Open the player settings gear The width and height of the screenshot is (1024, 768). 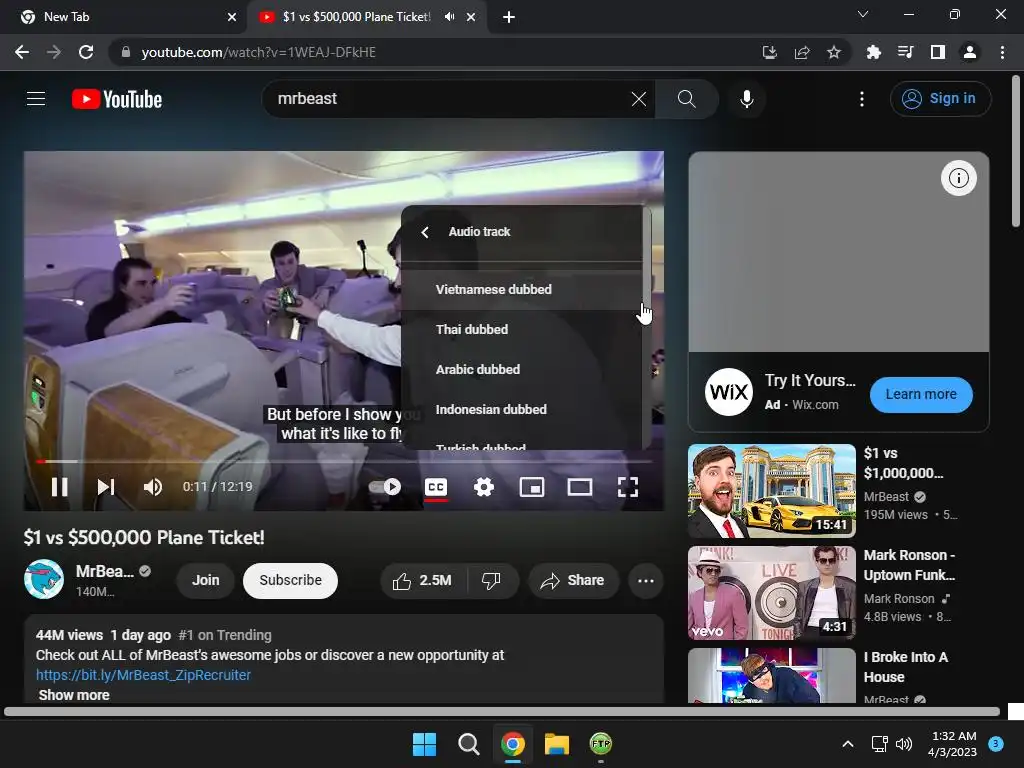pos(484,487)
